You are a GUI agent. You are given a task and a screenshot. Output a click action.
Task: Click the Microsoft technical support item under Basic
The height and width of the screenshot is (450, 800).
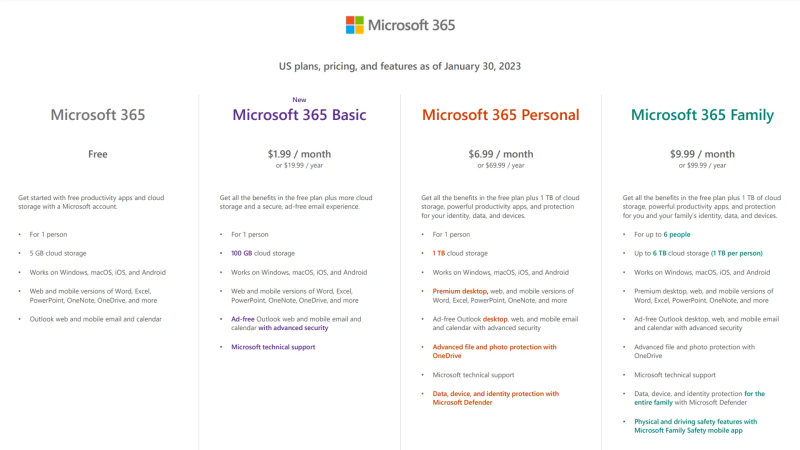pos(273,347)
